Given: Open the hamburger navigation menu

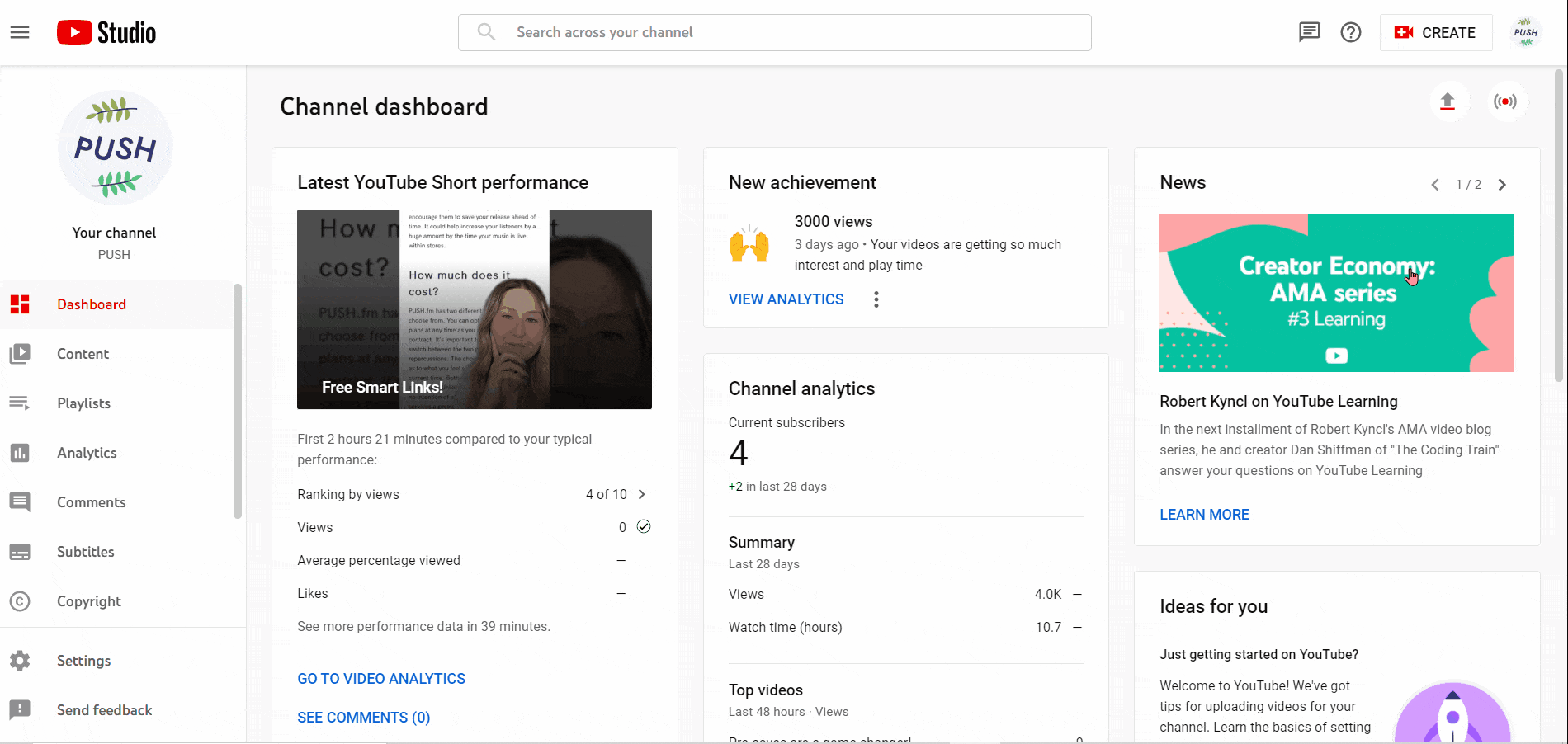Looking at the screenshot, I should click(x=19, y=31).
